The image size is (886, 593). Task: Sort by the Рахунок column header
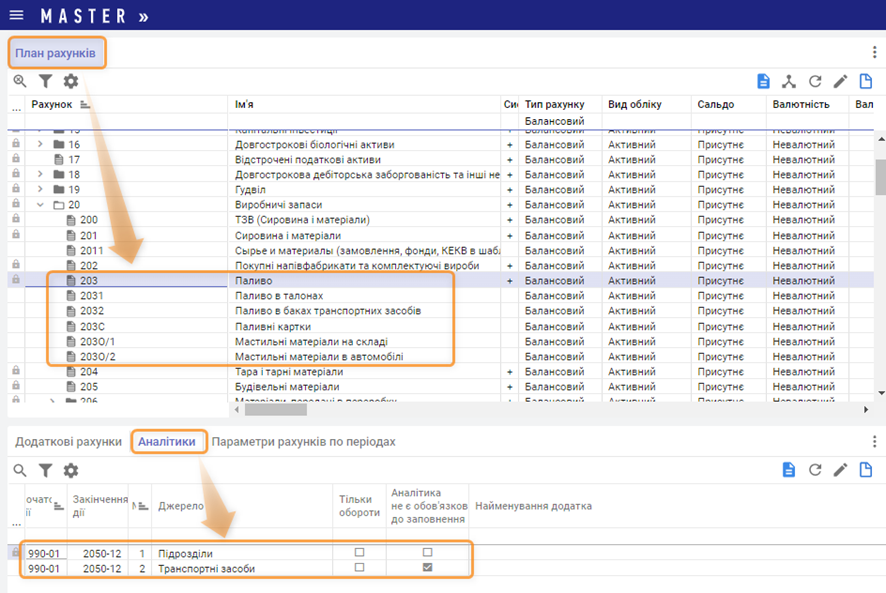click(x=52, y=104)
